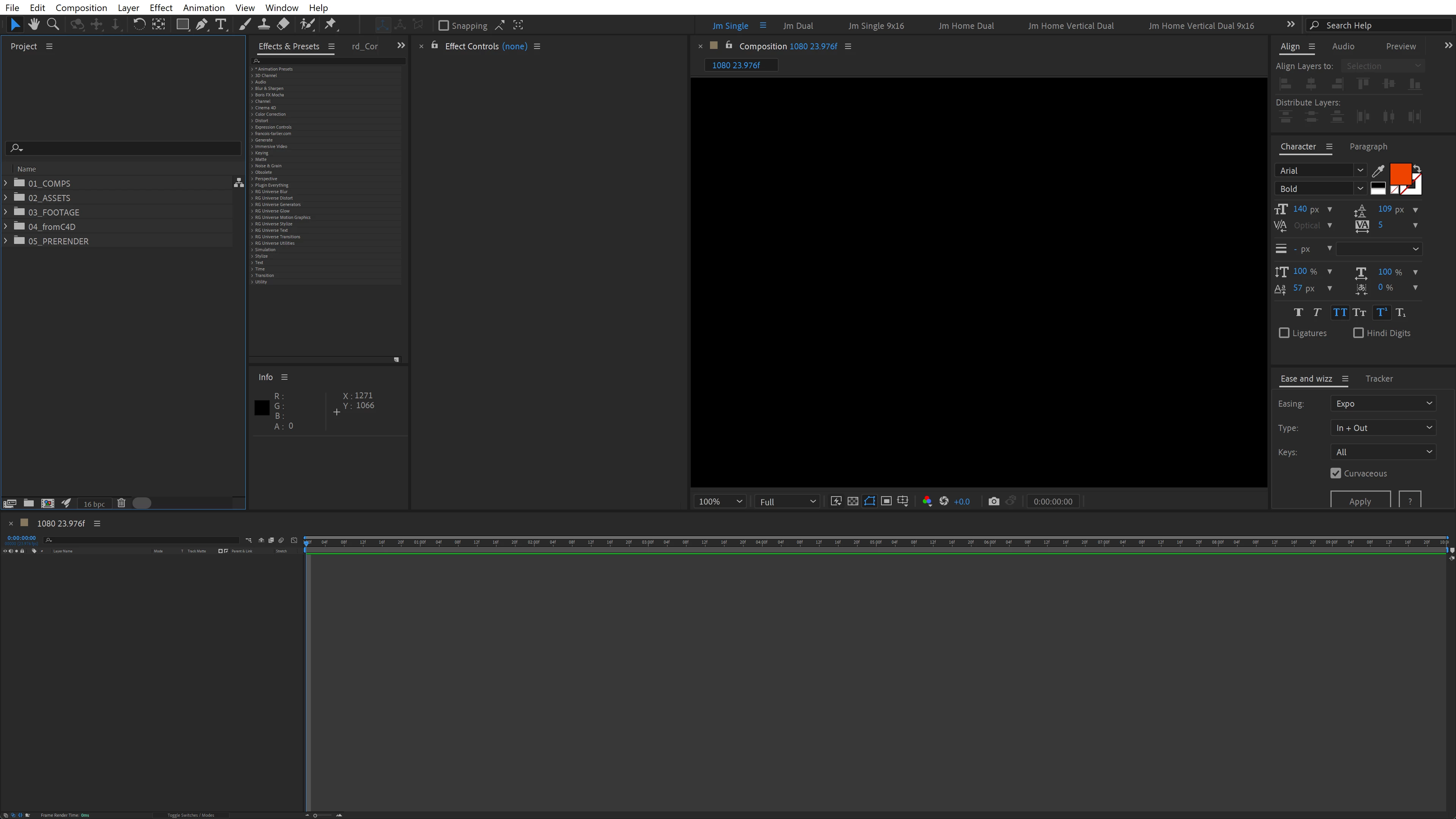
Task: Enable the Ligatures checkbox
Action: click(x=1284, y=333)
